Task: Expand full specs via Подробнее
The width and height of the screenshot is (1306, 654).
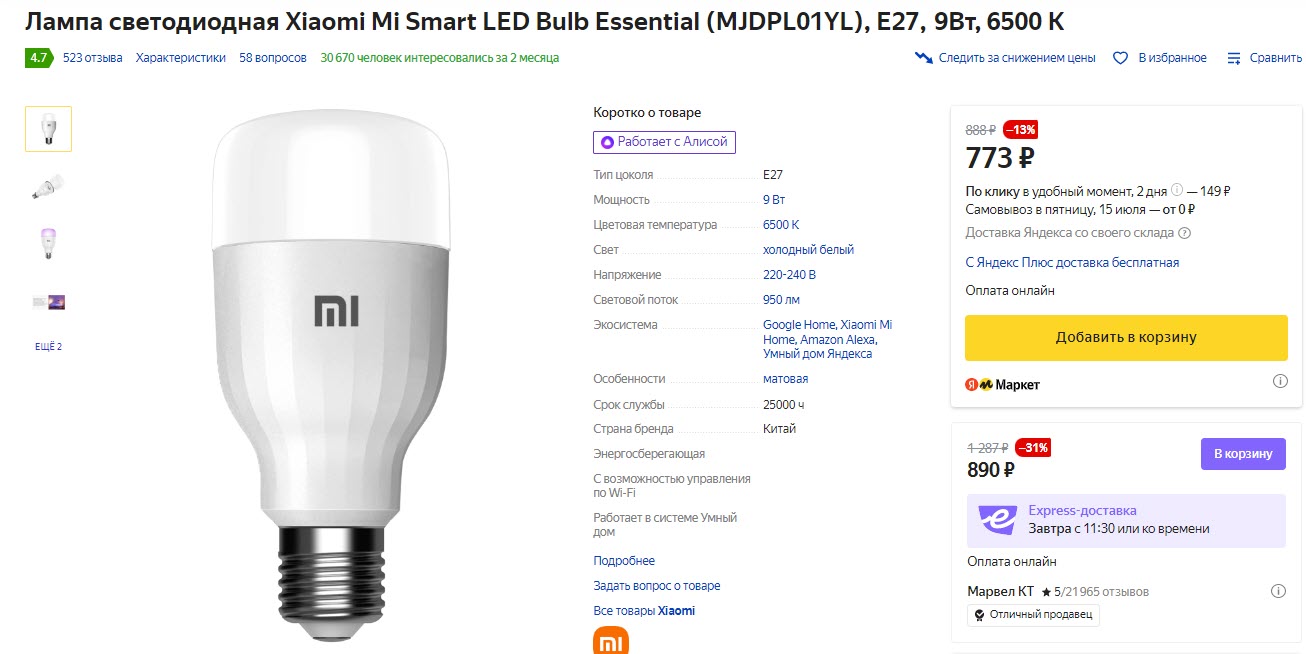Action: (x=623, y=560)
